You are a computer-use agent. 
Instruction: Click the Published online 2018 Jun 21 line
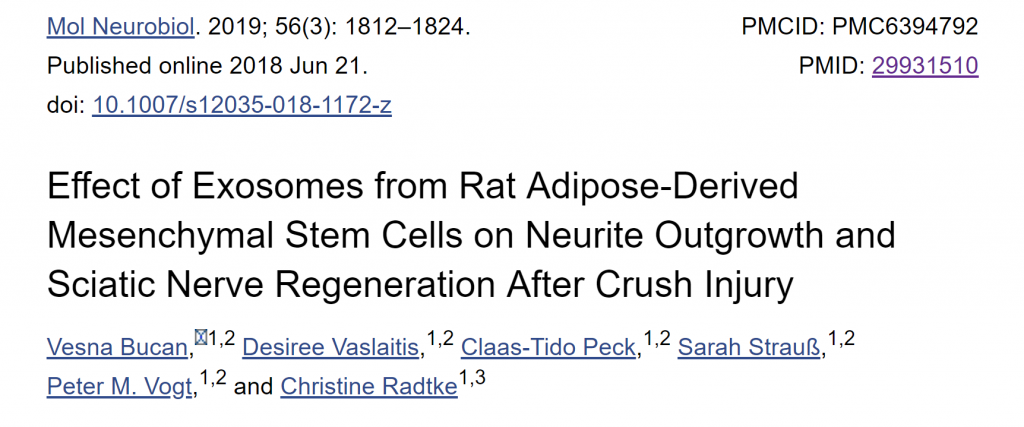coord(207,66)
